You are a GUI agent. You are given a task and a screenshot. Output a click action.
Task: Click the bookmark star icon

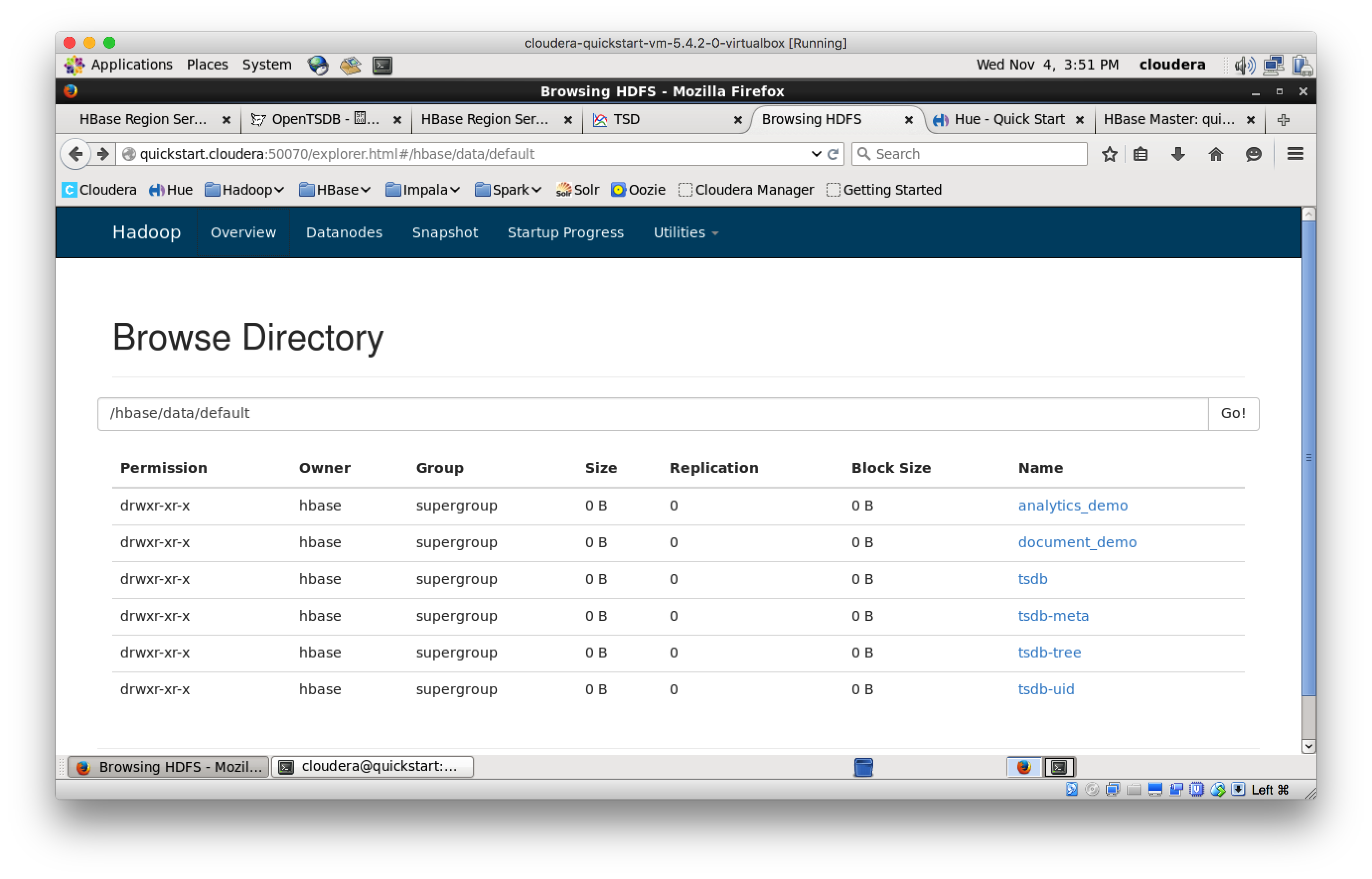tap(1109, 154)
